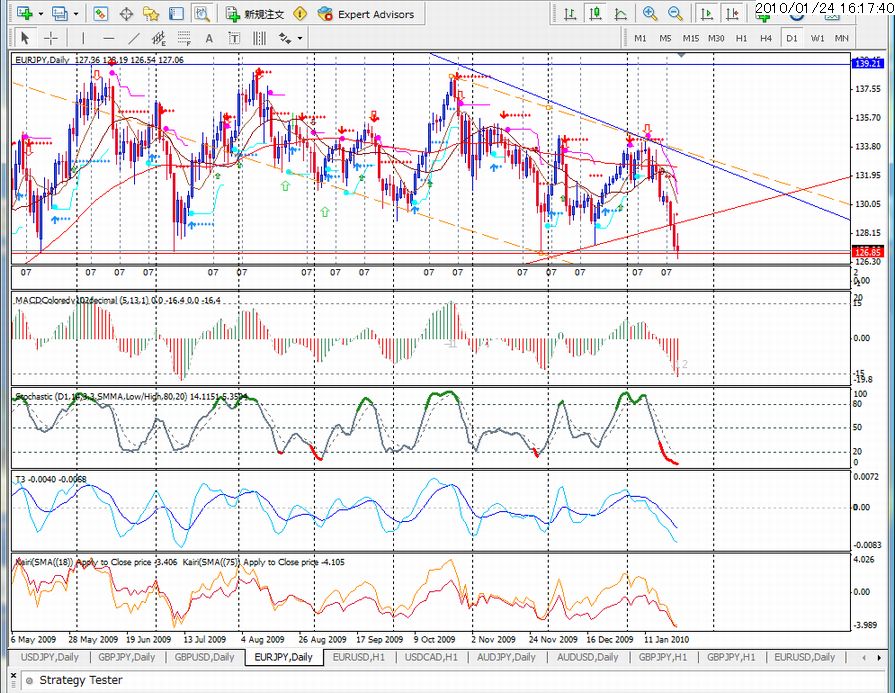The image size is (895, 693).
Task: Expand the arrows objects dropdown
Action: click(x=300, y=38)
